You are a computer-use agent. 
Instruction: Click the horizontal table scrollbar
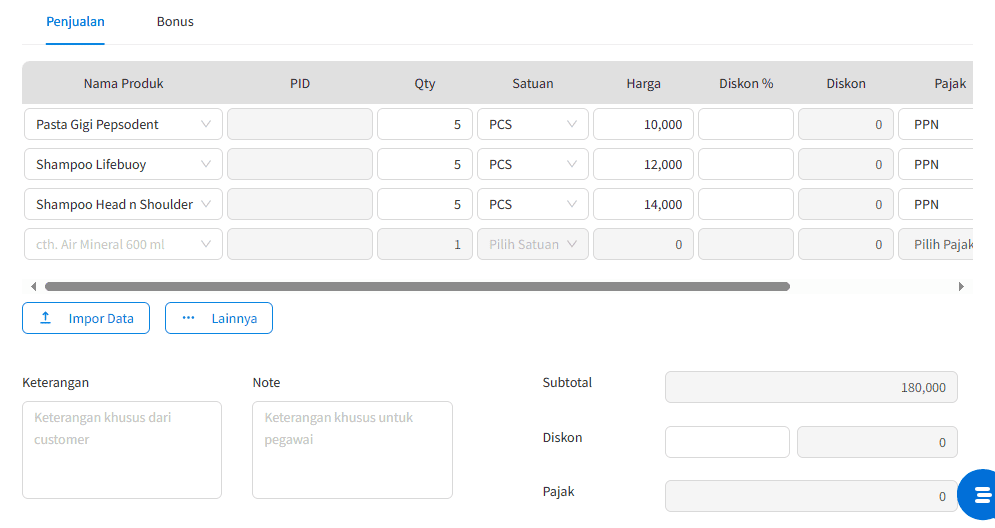click(418, 287)
